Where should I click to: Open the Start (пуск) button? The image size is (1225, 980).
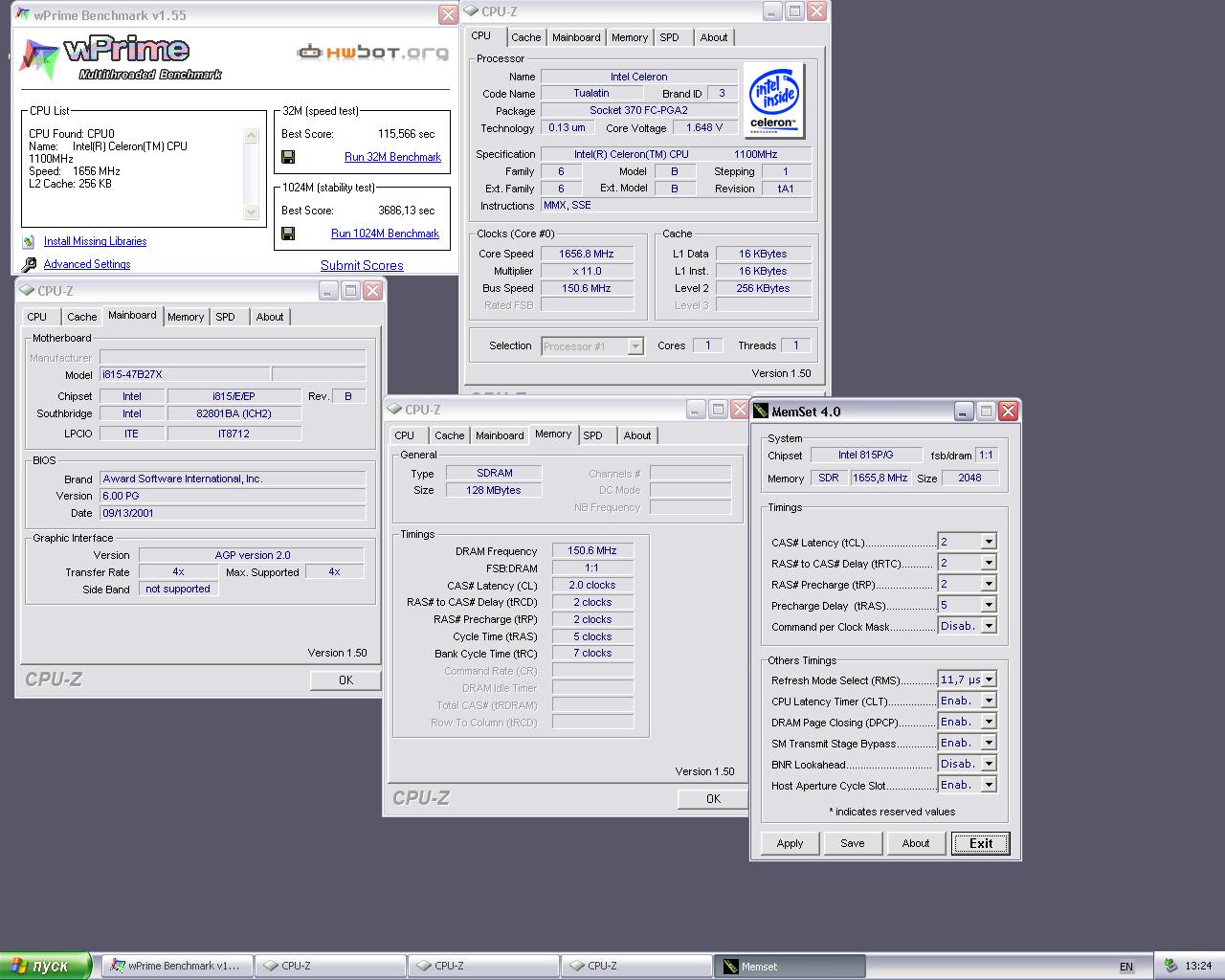[46, 966]
